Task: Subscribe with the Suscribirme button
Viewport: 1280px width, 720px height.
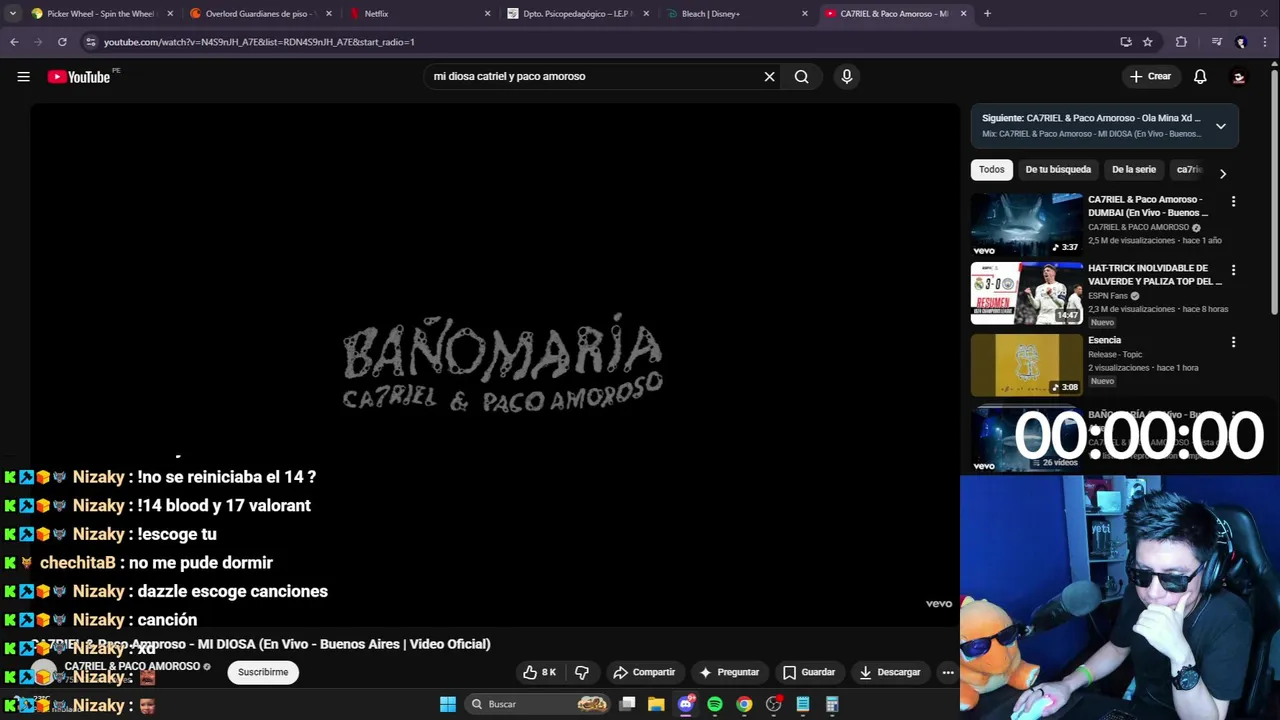Action: click(263, 672)
